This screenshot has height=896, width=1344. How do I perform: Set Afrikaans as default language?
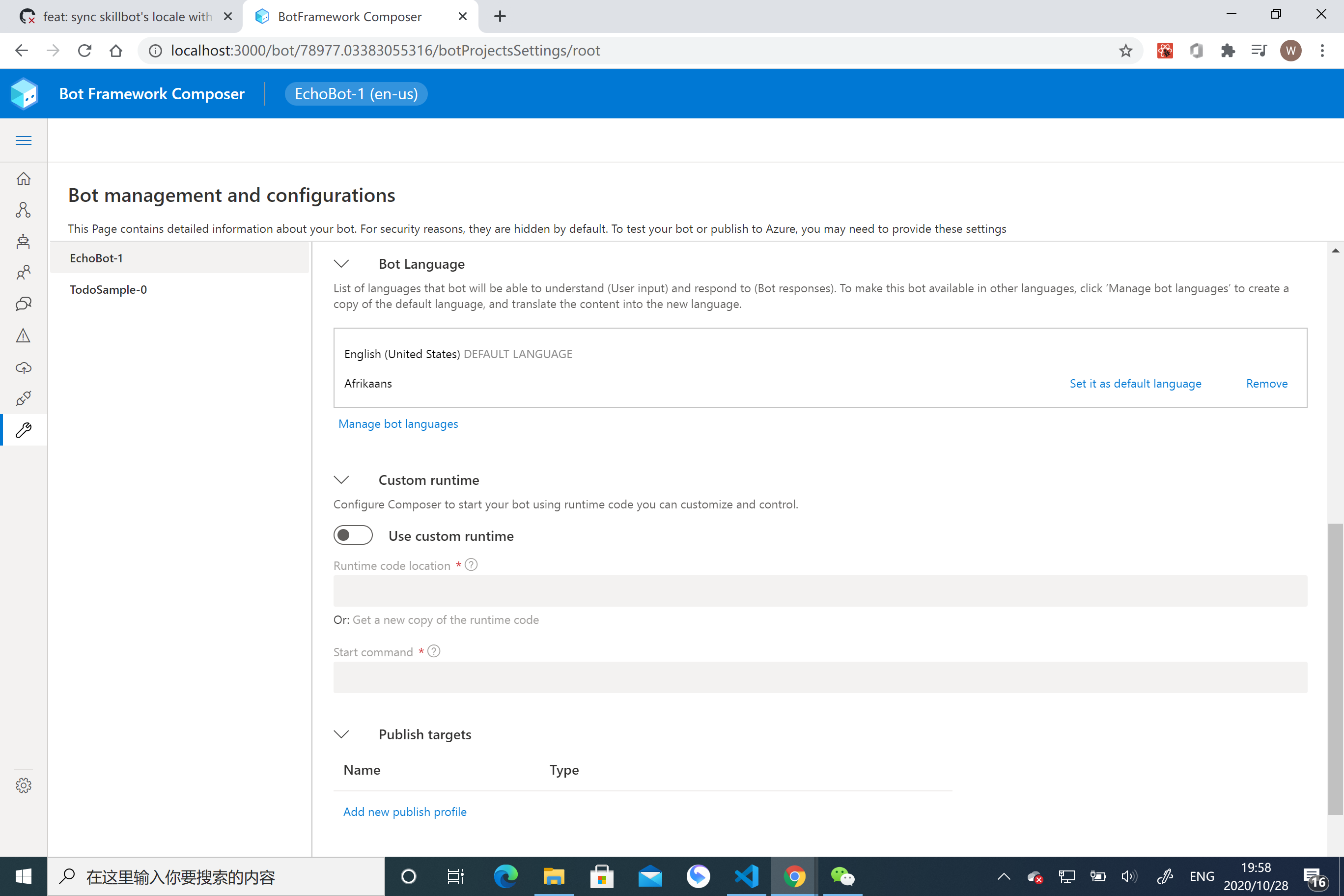point(1135,384)
